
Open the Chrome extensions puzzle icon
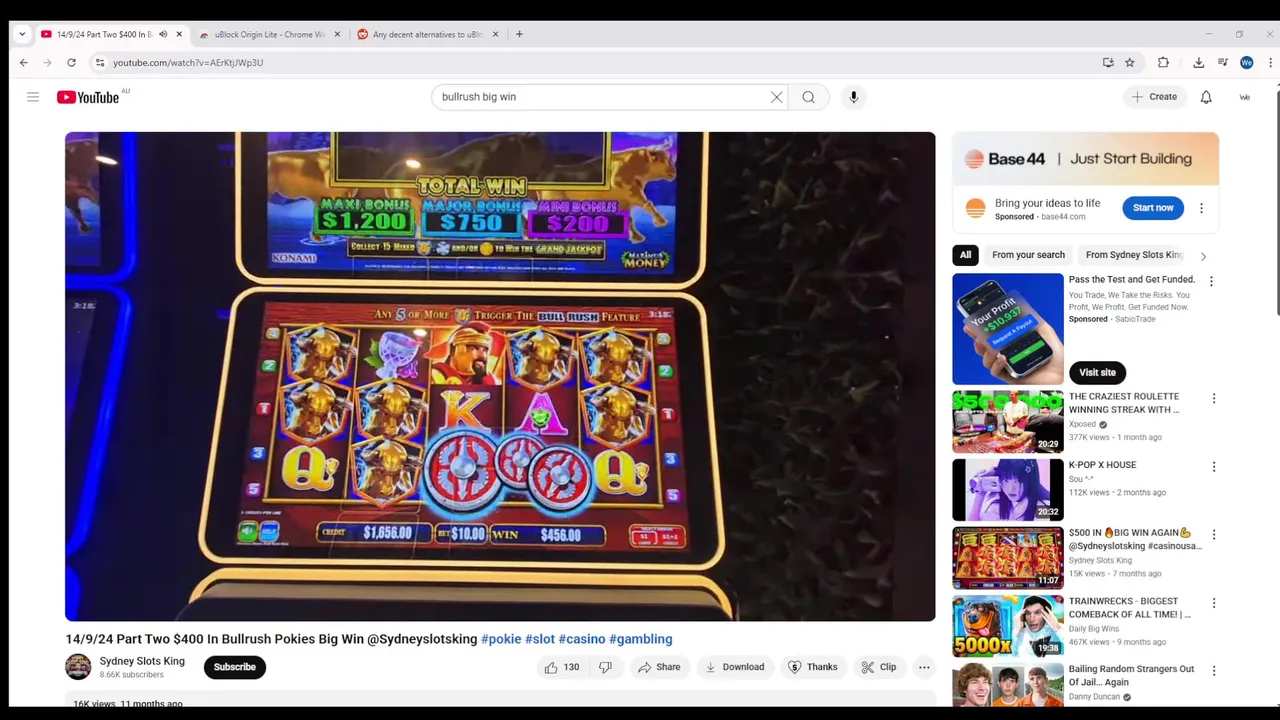[1163, 62]
